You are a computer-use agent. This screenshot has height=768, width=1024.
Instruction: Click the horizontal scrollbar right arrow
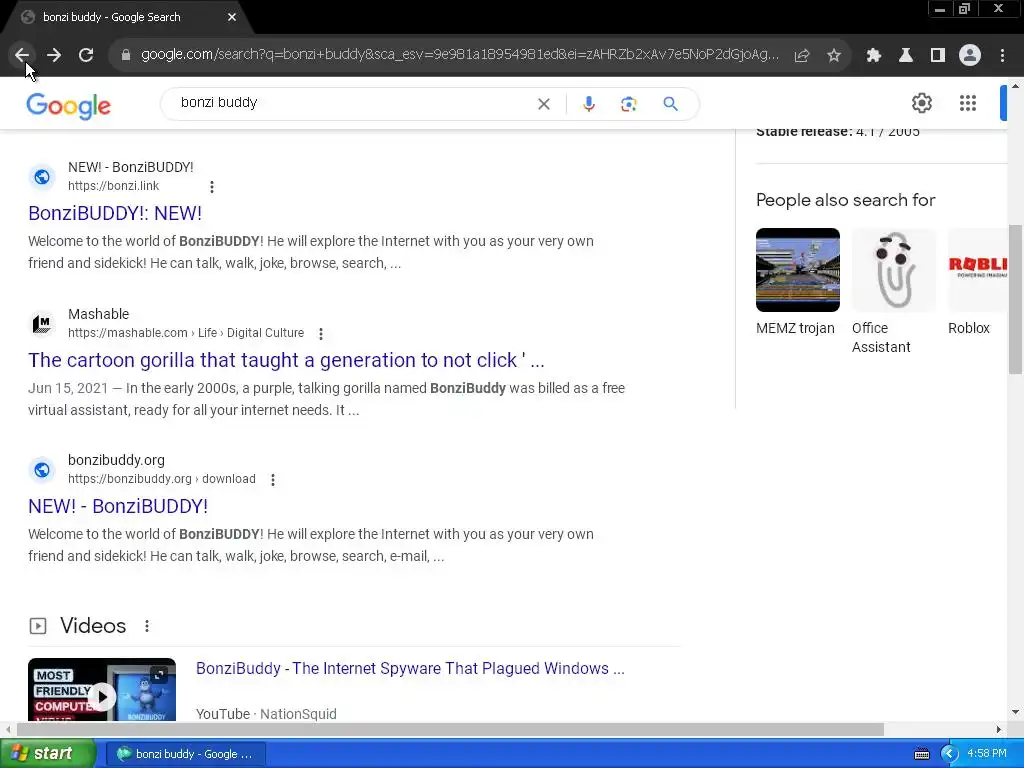click(x=999, y=729)
